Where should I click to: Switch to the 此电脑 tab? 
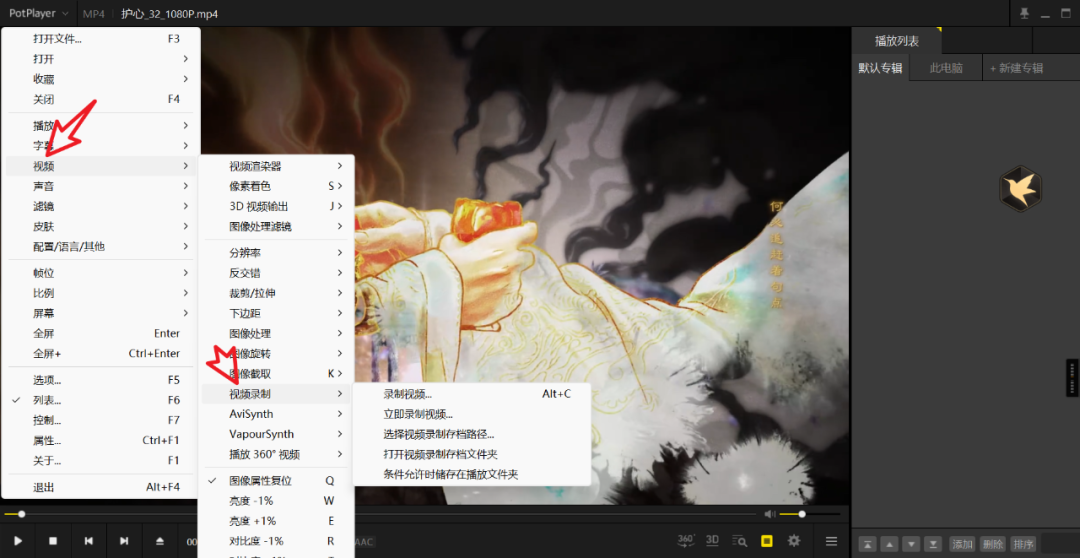946,68
